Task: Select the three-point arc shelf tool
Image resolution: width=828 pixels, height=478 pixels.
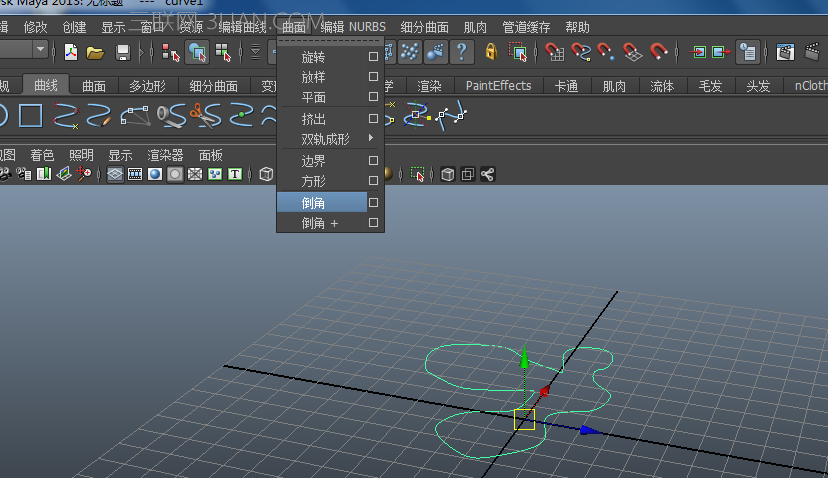Action: click(135, 115)
